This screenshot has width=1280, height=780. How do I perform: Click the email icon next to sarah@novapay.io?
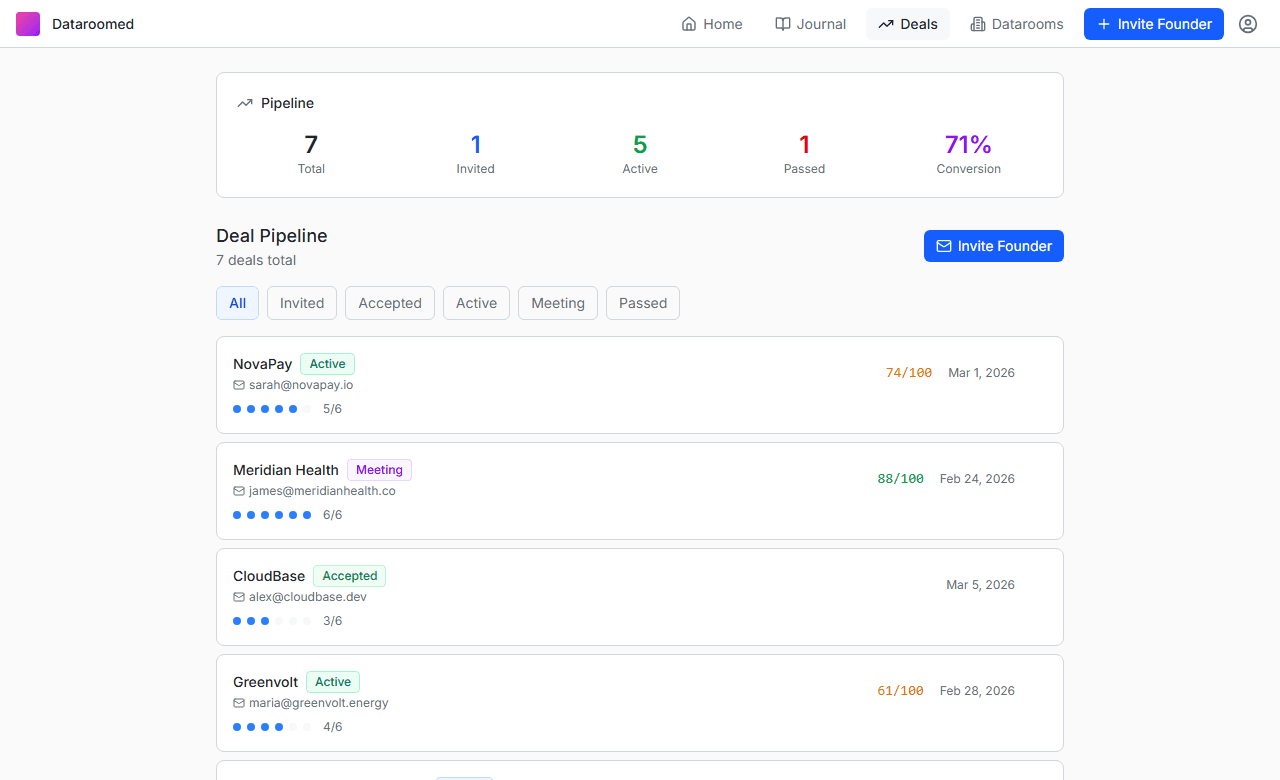pos(238,384)
